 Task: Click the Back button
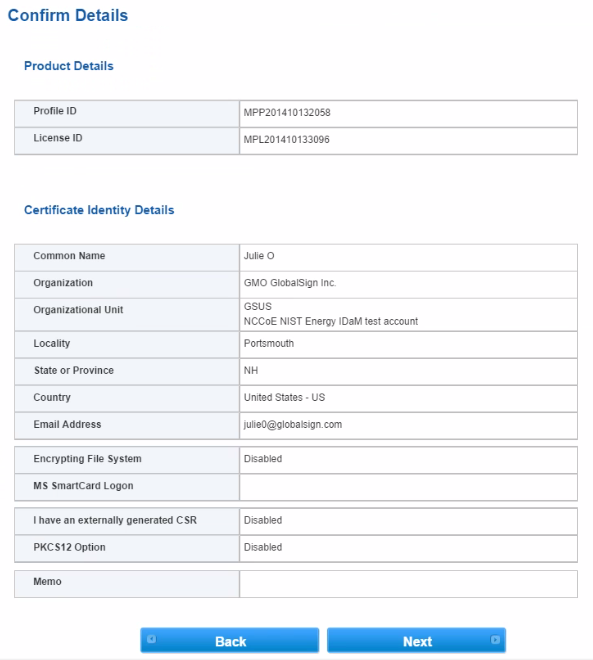229,640
